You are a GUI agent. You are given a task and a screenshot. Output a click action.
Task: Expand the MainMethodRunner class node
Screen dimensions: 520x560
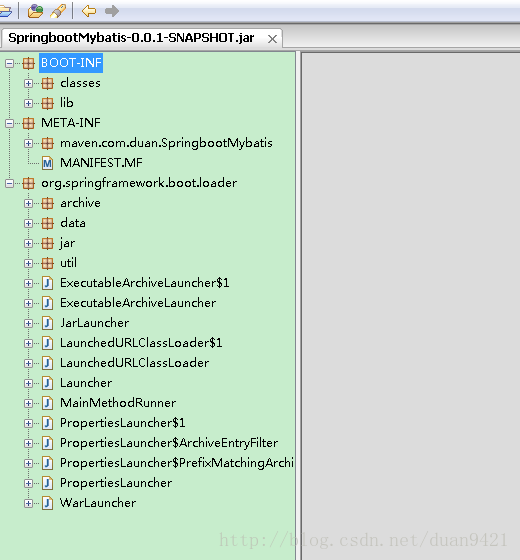(x=28, y=403)
